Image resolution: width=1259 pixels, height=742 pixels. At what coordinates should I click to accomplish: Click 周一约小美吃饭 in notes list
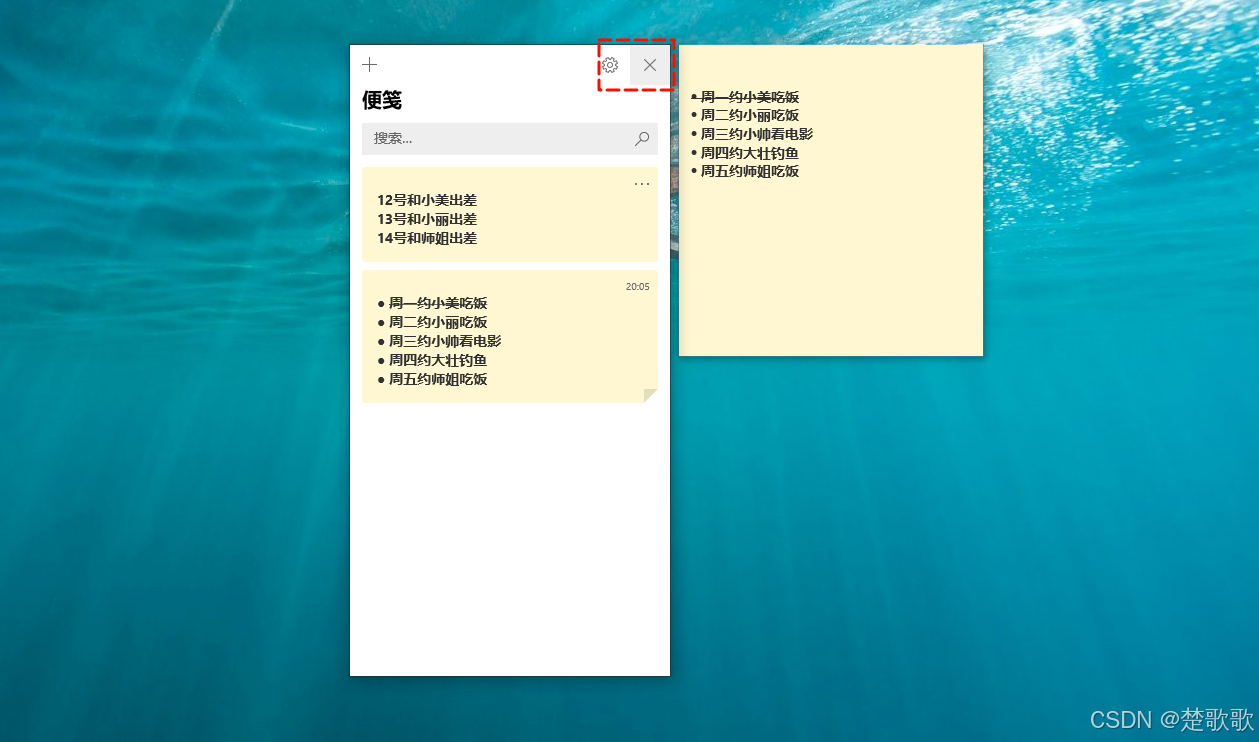438,303
